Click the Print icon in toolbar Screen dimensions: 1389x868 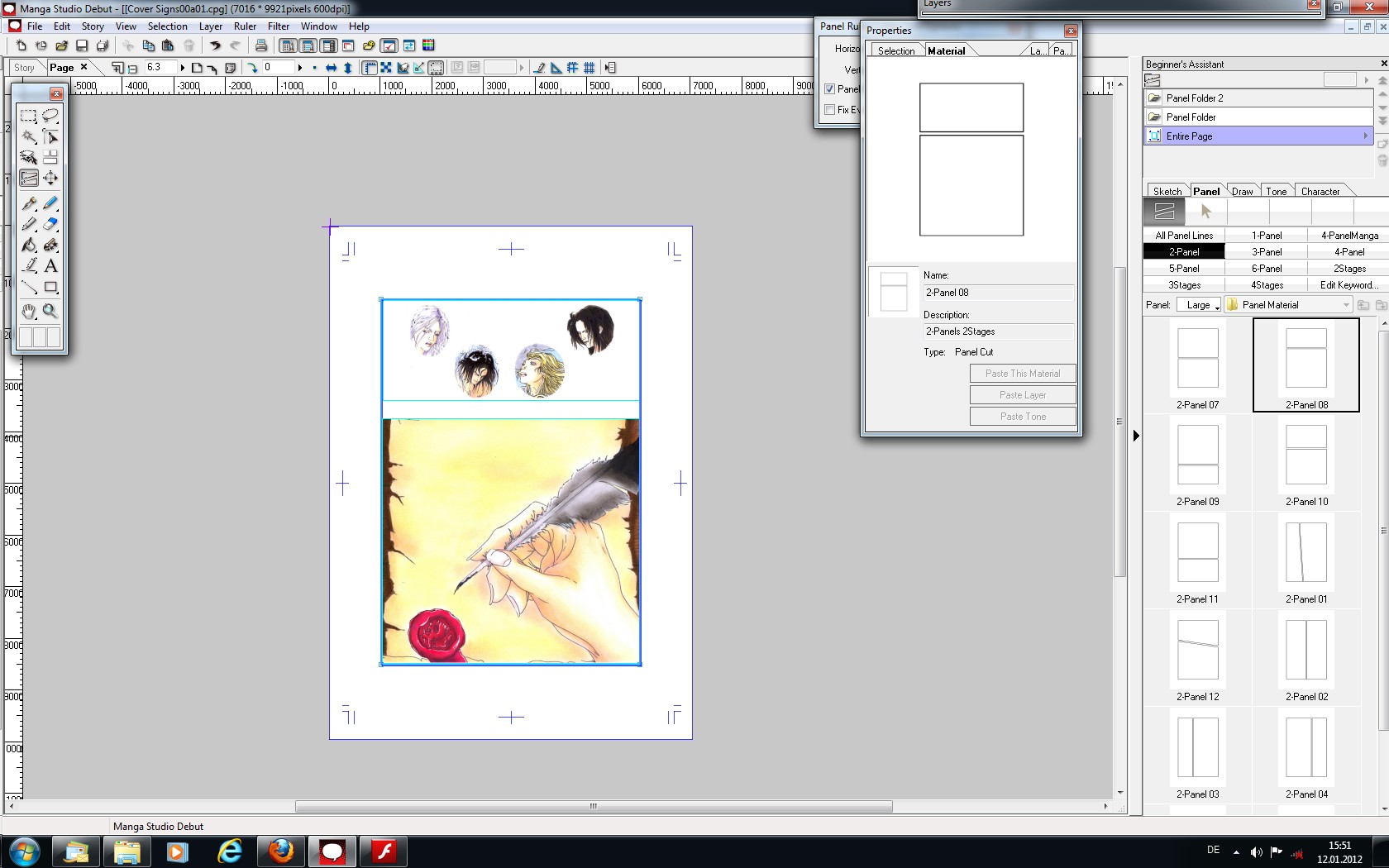261,45
